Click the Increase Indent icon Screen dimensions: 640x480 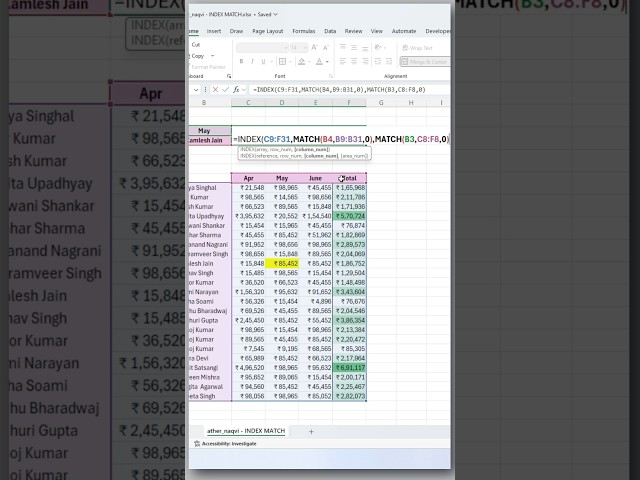pyautogui.click(x=389, y=62)
